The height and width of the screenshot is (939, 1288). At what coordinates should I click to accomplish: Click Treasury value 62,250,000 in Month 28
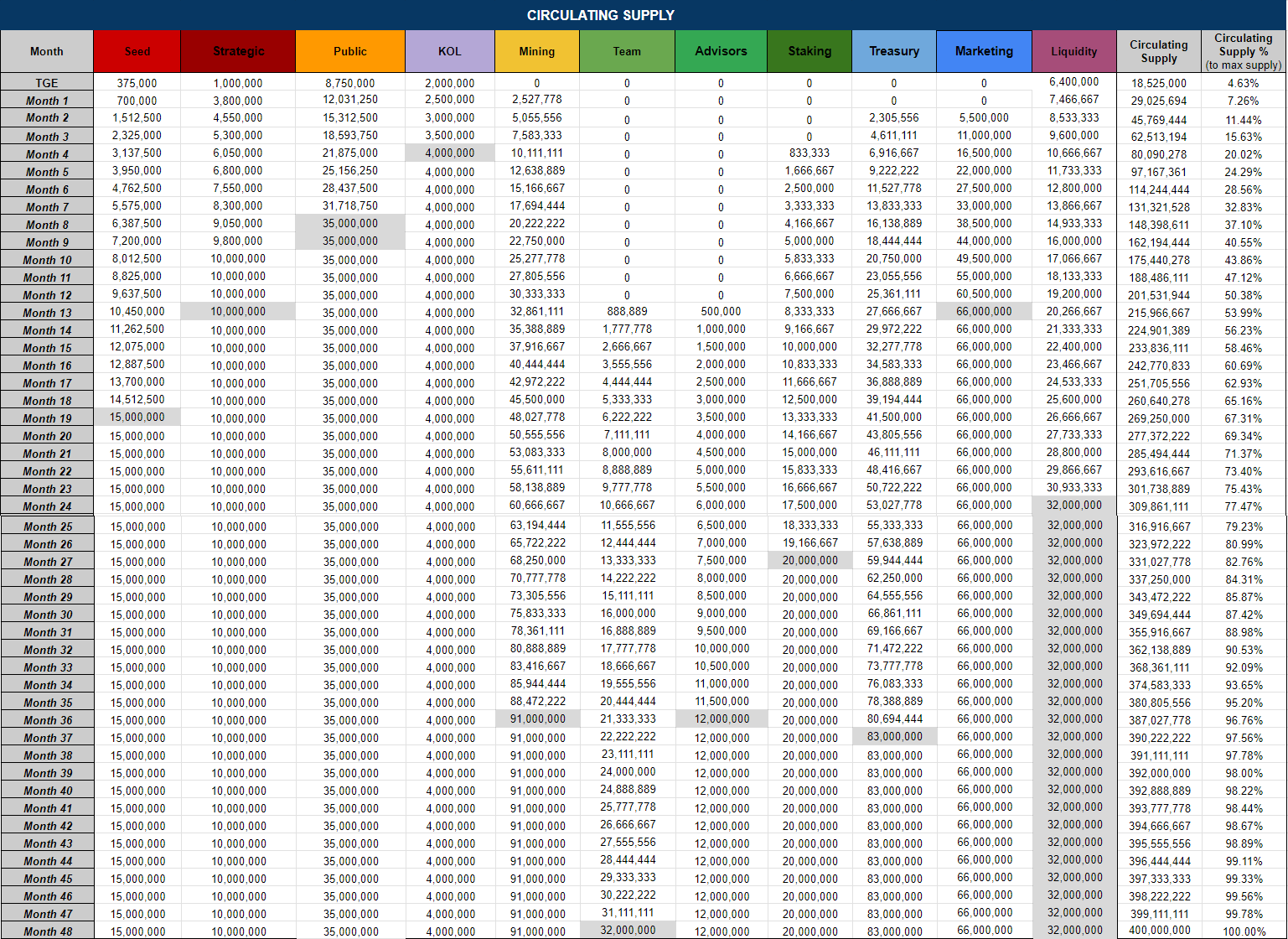pyautogui.click(x=894, y=578)
